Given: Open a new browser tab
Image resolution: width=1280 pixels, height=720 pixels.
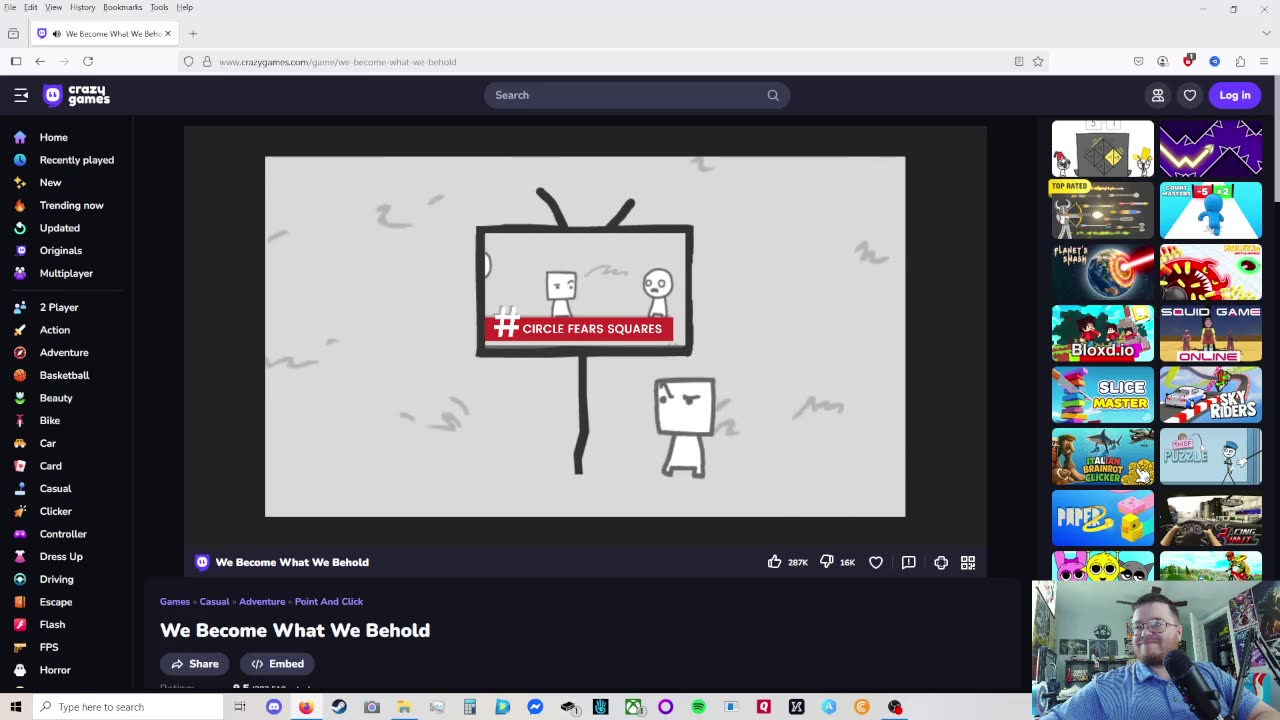Looking at the screenshot, I should (x=193, y=33).
